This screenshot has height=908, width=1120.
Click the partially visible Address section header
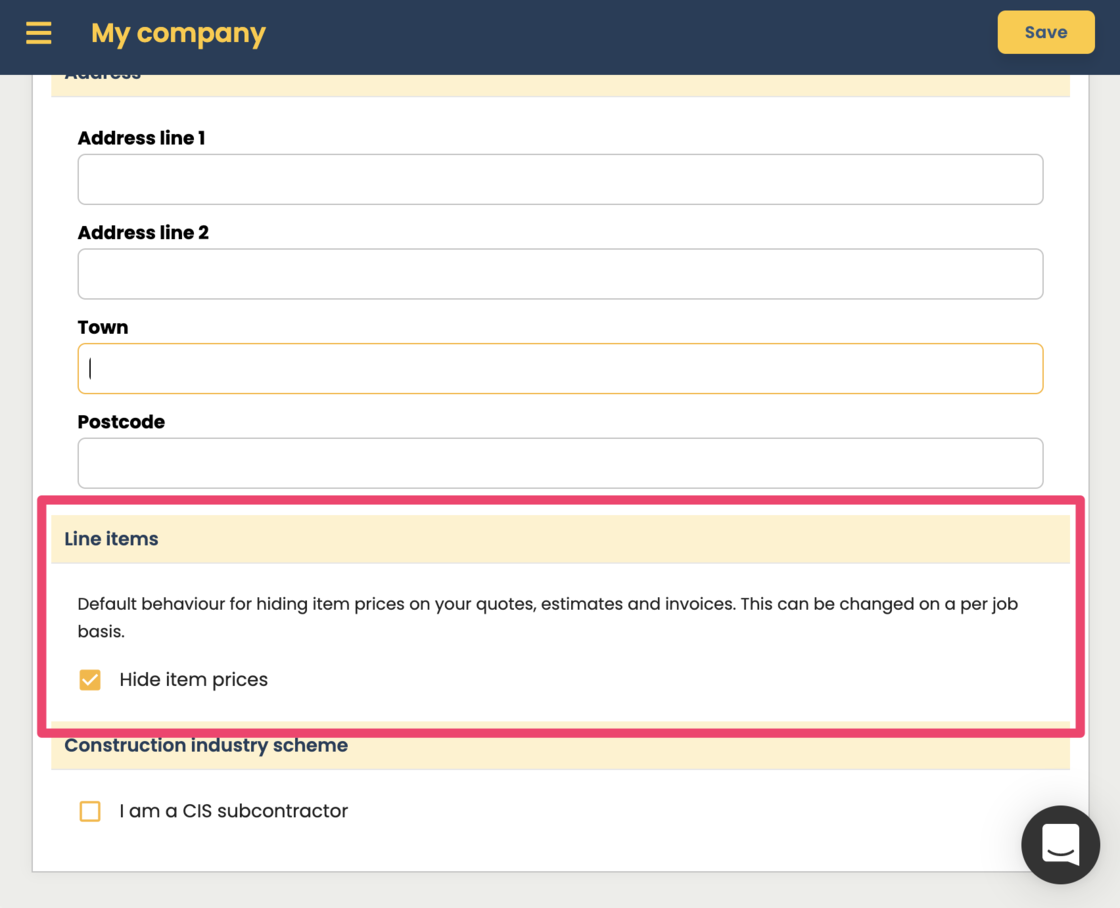point(103,80)
